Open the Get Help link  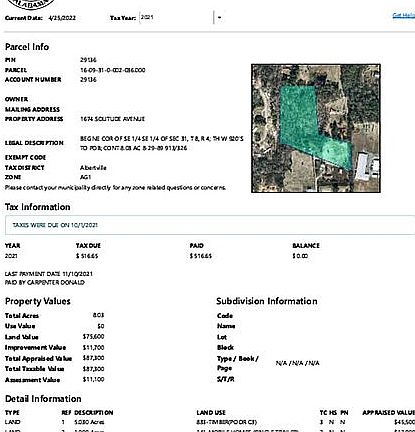[x=404, y=16]
